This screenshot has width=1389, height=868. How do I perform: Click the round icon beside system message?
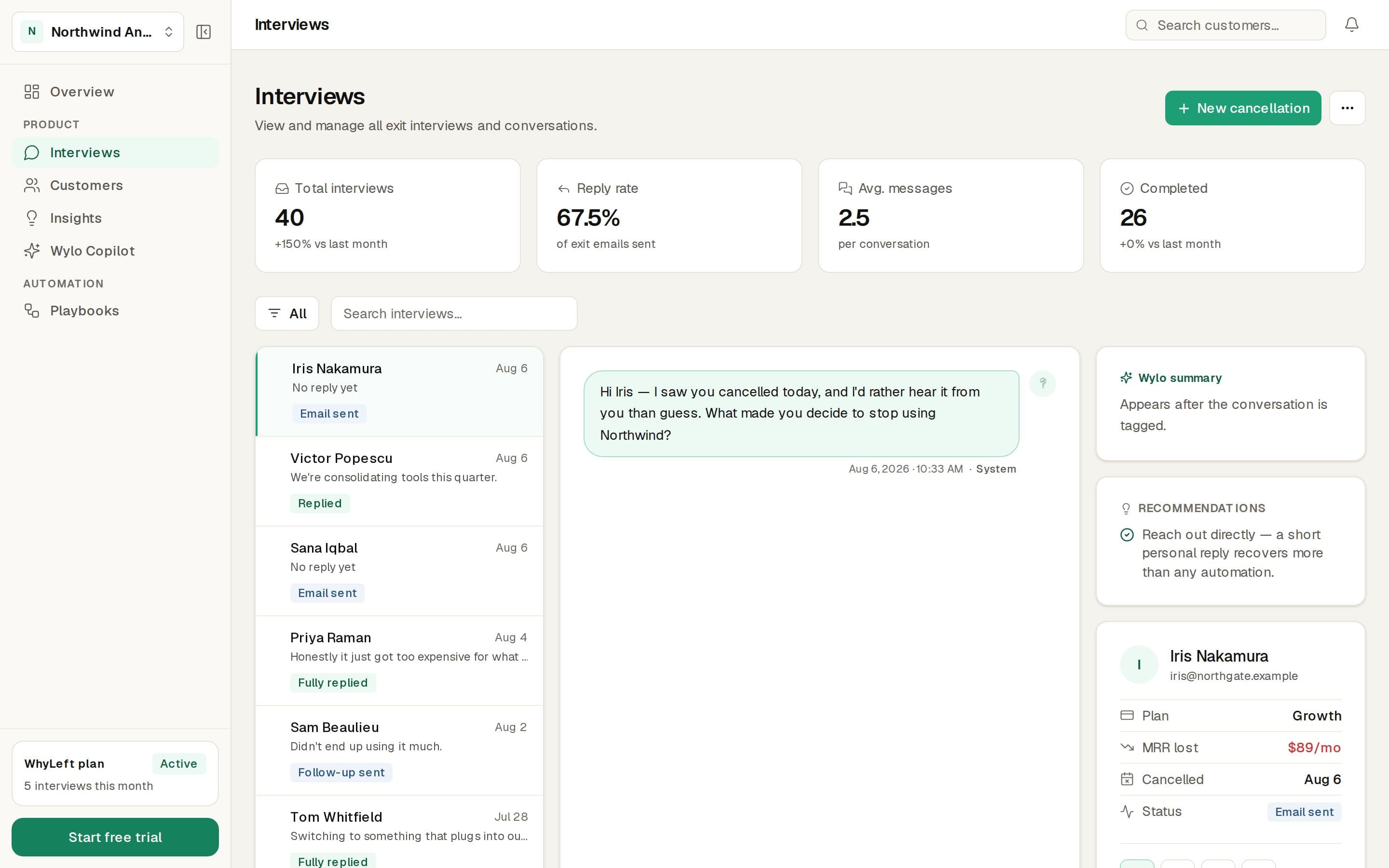(x=1042, y=383)
